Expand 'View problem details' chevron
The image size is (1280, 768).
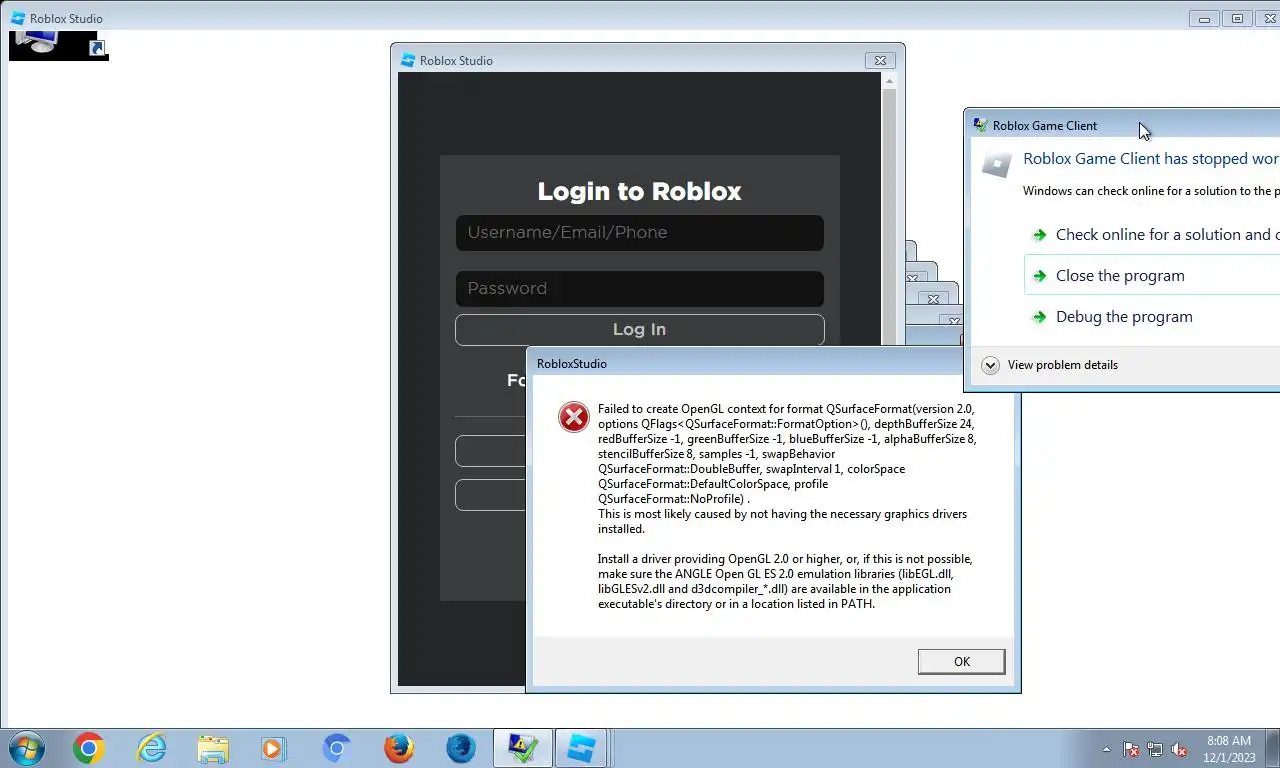[x=990, y=365]
